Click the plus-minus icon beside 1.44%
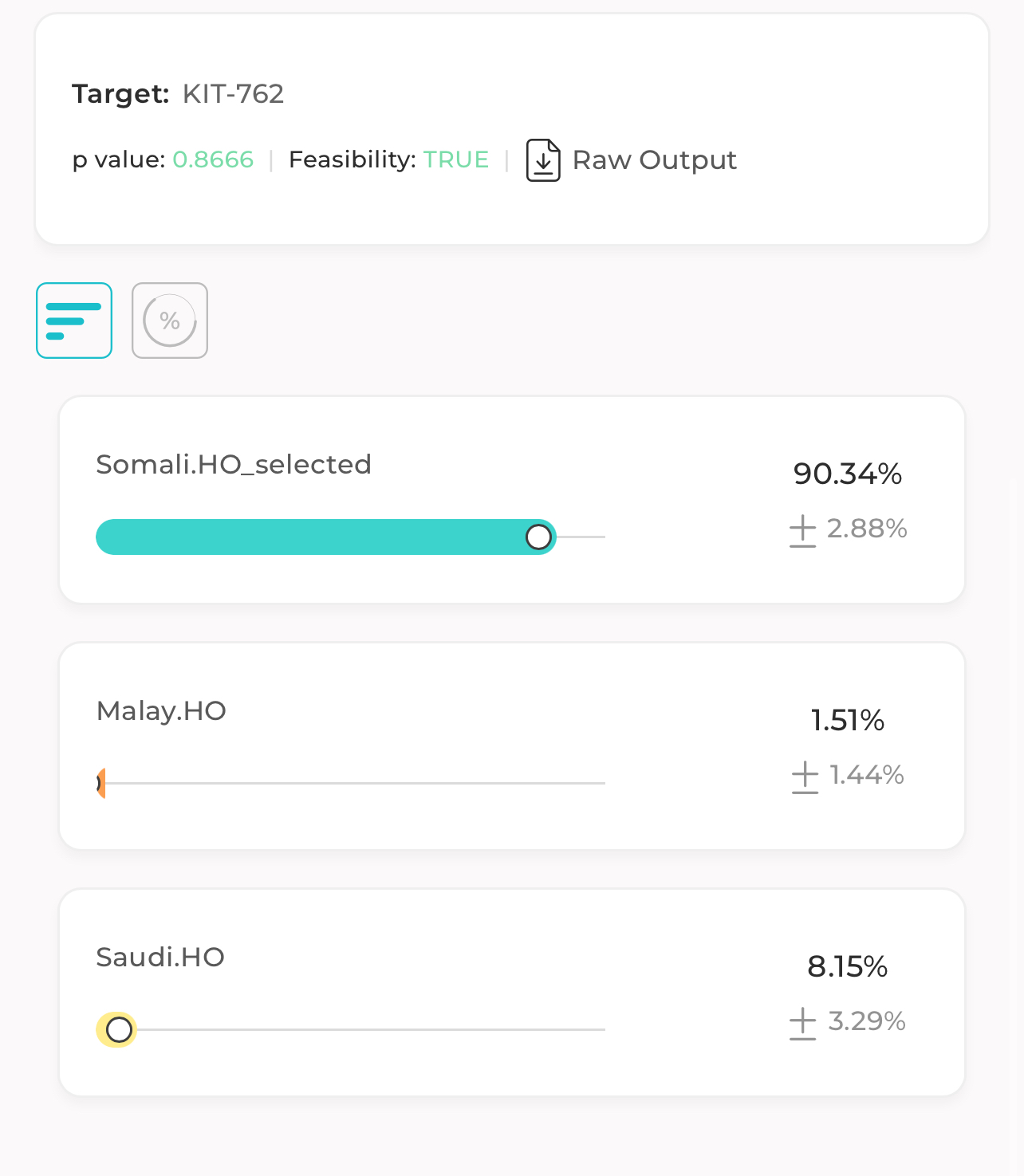The height and width of the screenshot is (1176, 1024). click(805, 777)
